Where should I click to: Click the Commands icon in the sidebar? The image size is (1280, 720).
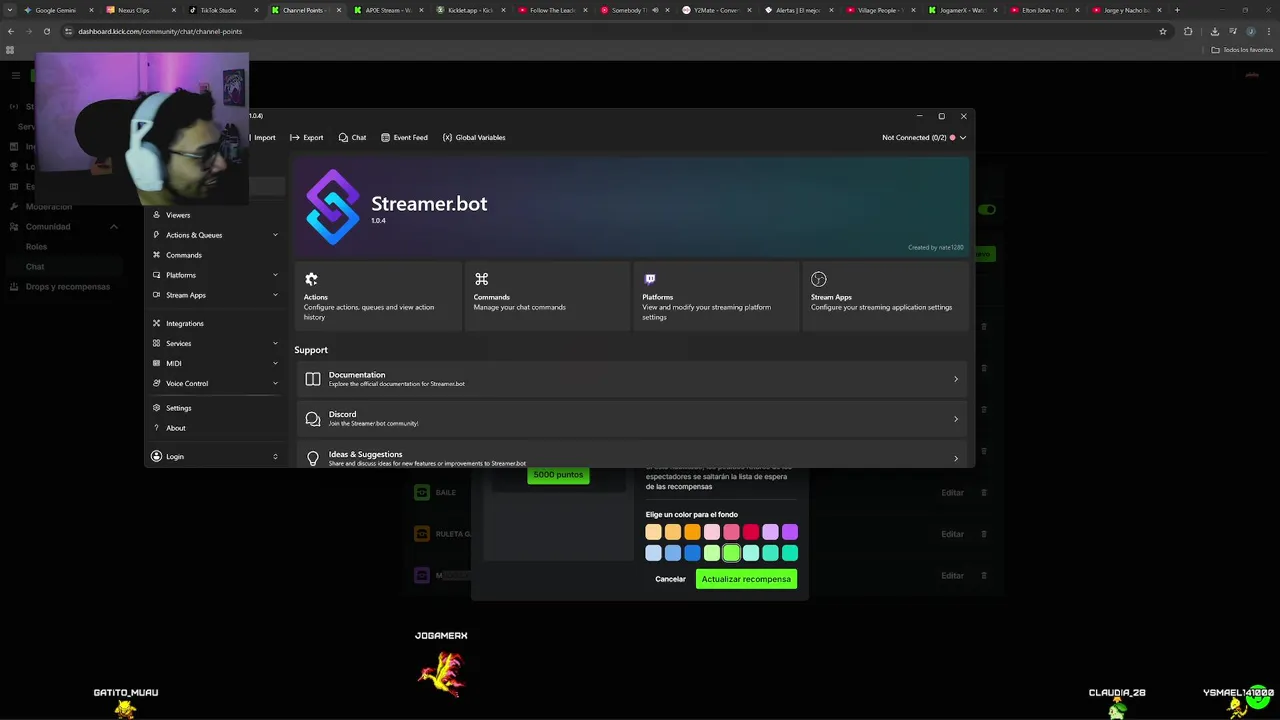pyautogui.click(x=156, y=255)
